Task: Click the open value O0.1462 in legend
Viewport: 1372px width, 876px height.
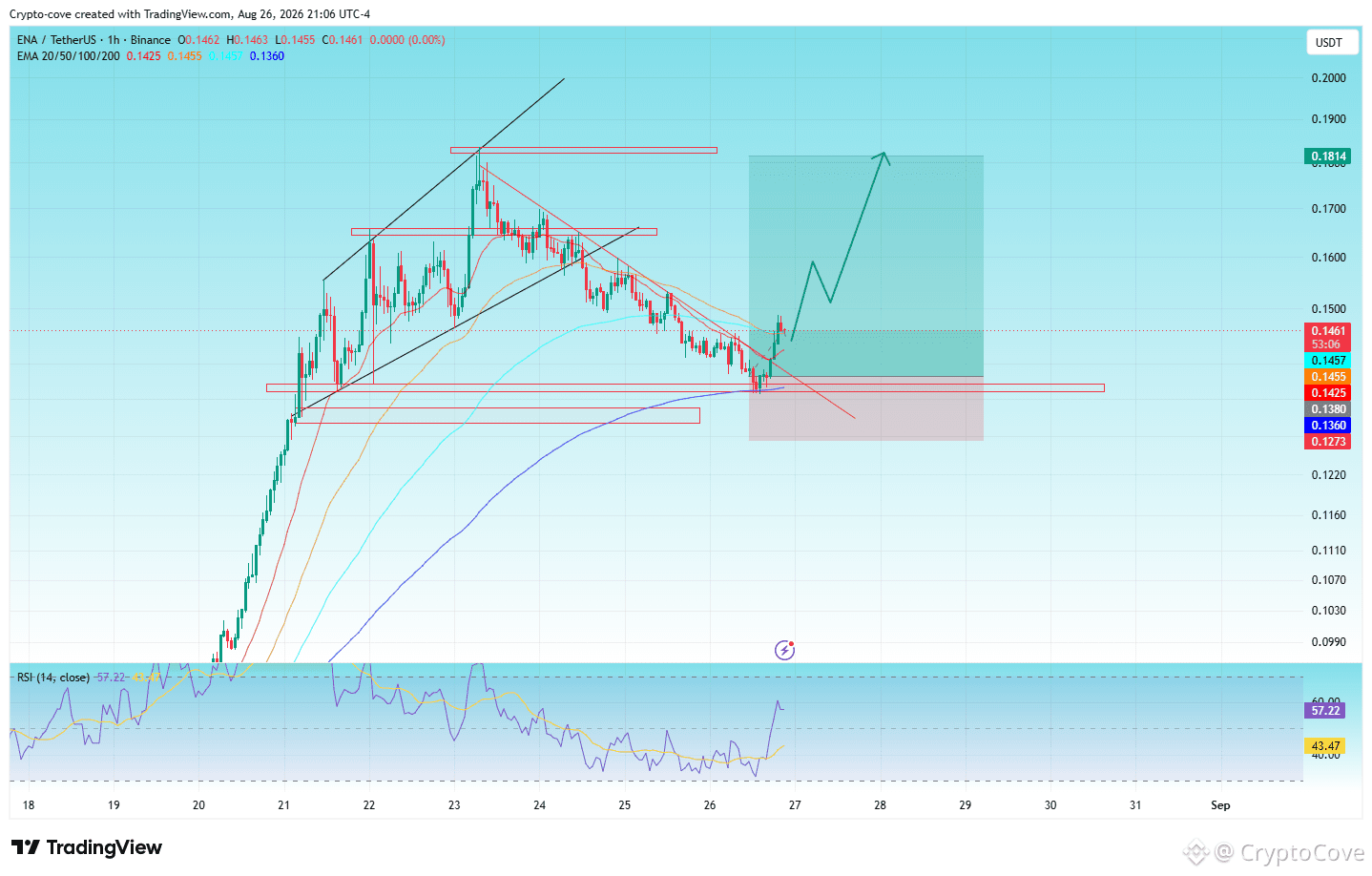Action: [x=198, y=40]
